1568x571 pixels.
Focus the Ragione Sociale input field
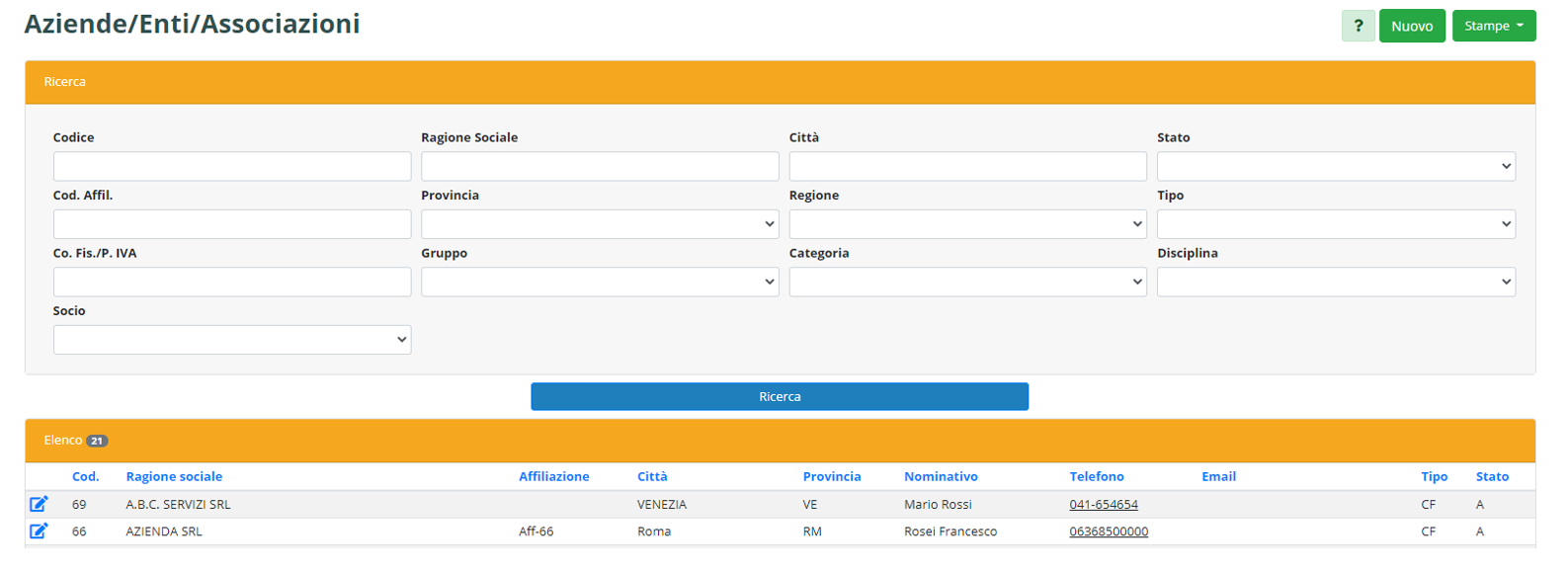(x=599, y=166)
